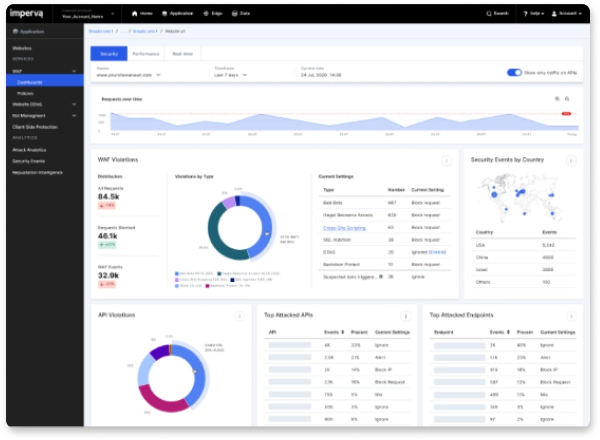Open the Cross-Site Scripting link
Screen dimensions: 600x440
pyautogui.click(x=339, y=228)
